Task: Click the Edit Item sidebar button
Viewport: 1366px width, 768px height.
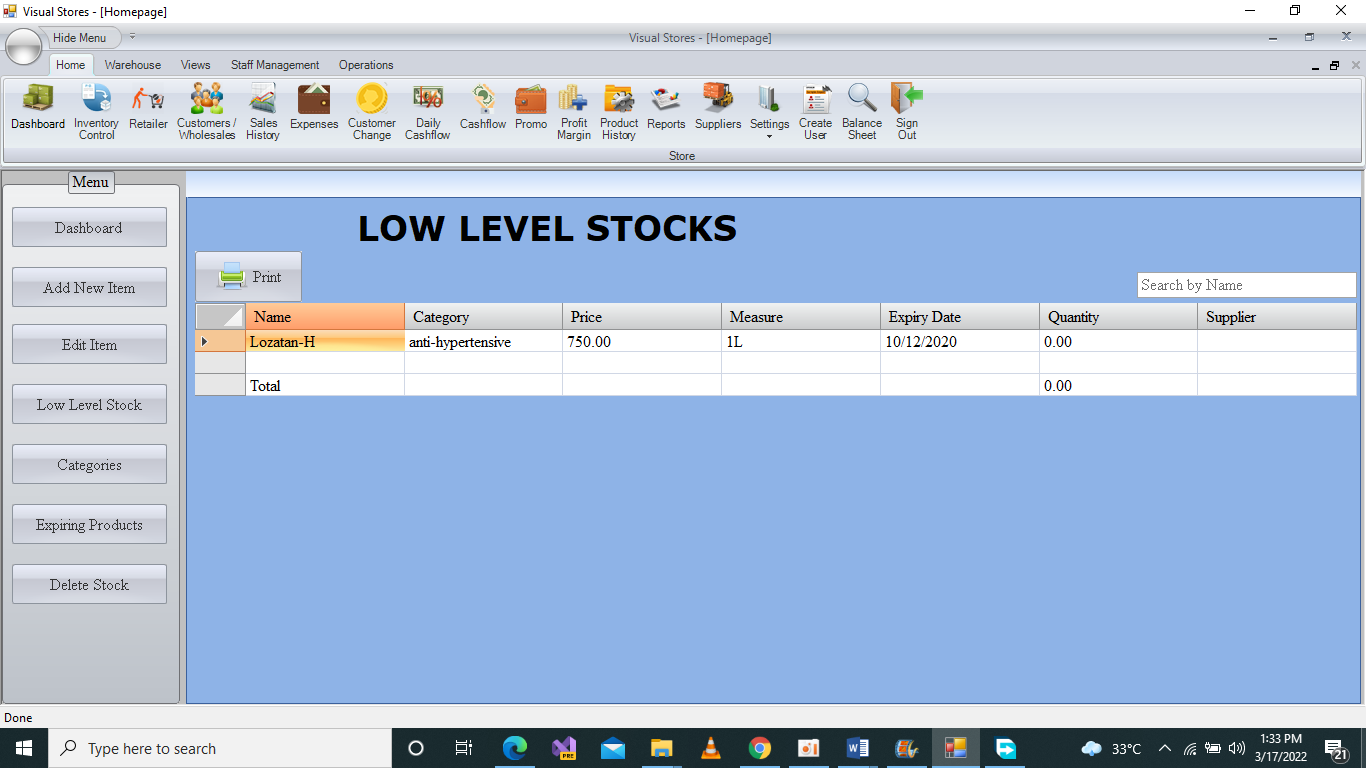Action: (x=89, y=344)
